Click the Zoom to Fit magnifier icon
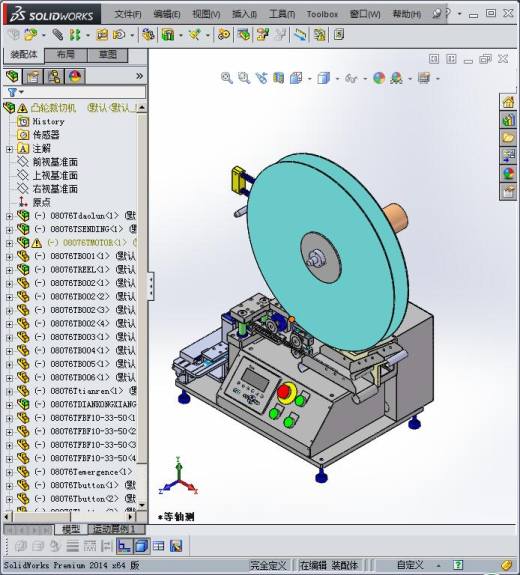The image size is (520, 575). tap(227, 78)
